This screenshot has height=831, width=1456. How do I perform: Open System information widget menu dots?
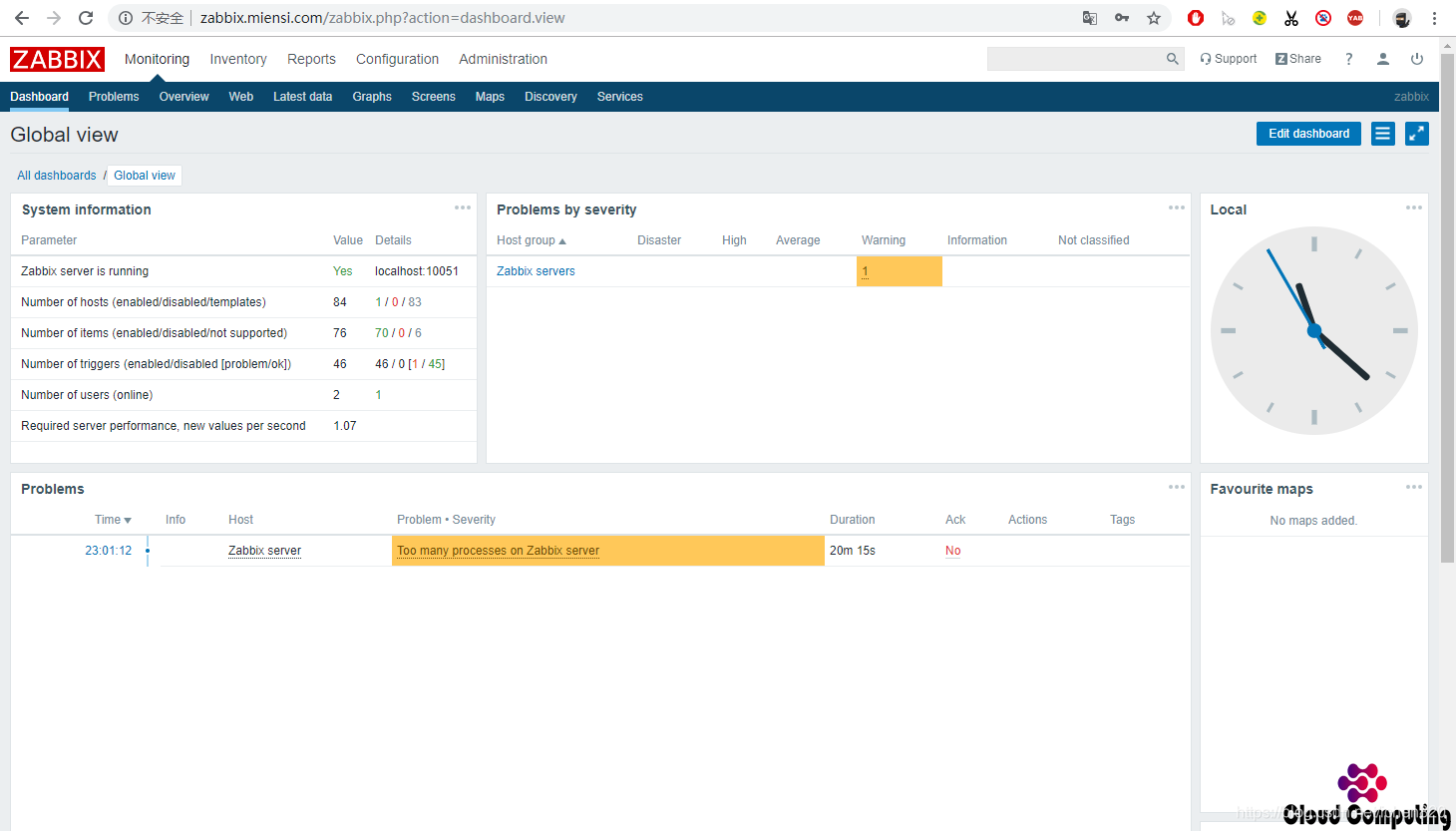point(463,208)
